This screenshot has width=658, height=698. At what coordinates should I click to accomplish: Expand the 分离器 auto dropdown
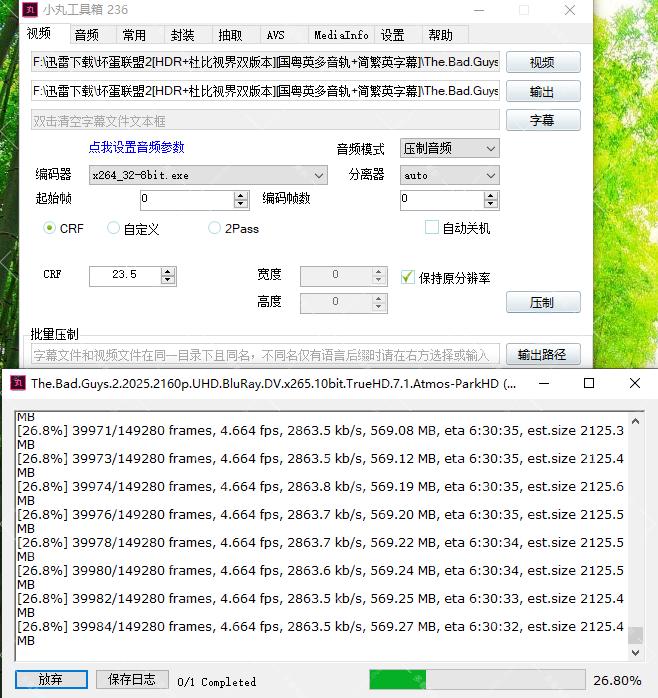(450, 175)
